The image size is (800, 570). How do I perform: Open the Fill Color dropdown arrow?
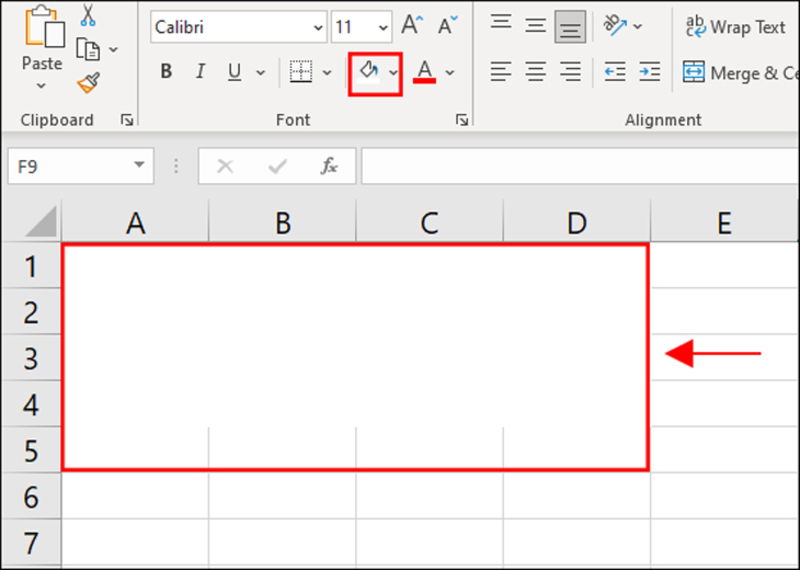coord(393,72)
